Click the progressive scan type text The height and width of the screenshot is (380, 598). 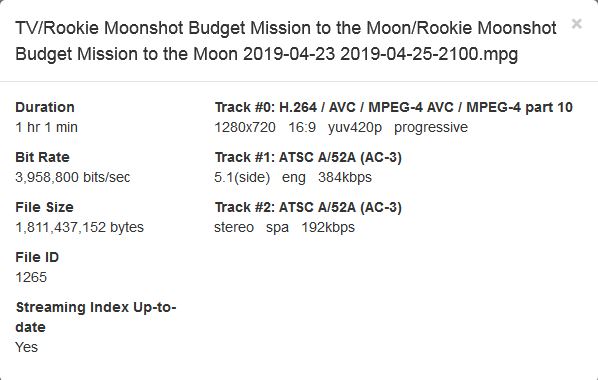tap(431, 127)
